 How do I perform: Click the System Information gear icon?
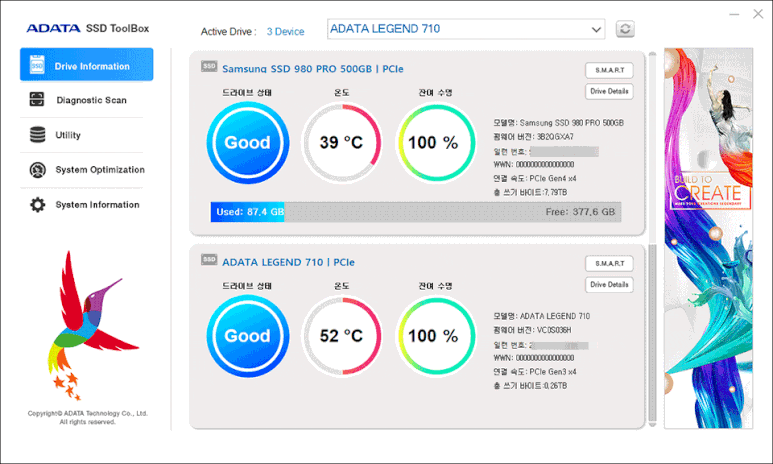point(37,205)
